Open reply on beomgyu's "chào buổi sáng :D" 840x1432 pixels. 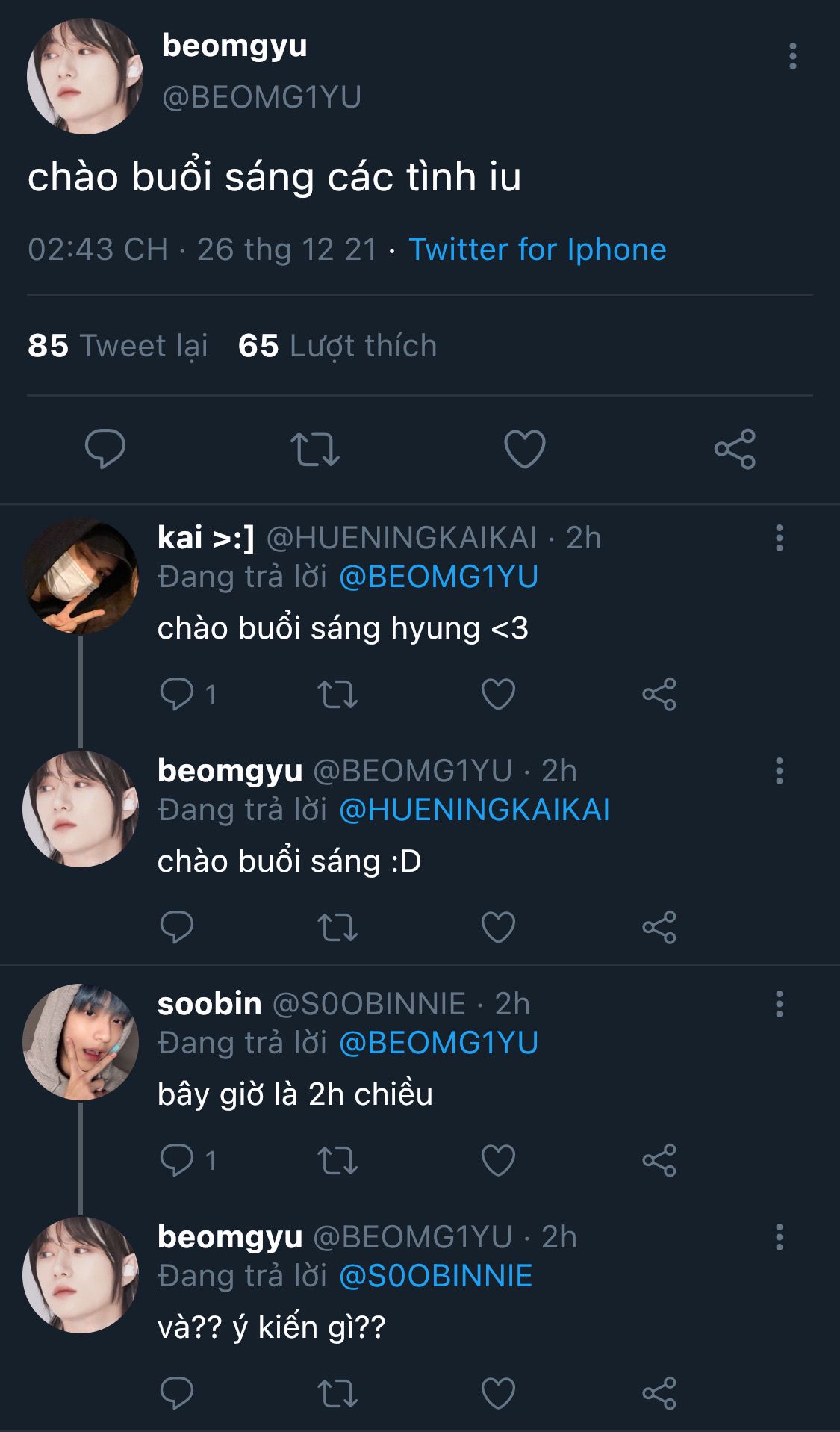(x=177, y=927)
